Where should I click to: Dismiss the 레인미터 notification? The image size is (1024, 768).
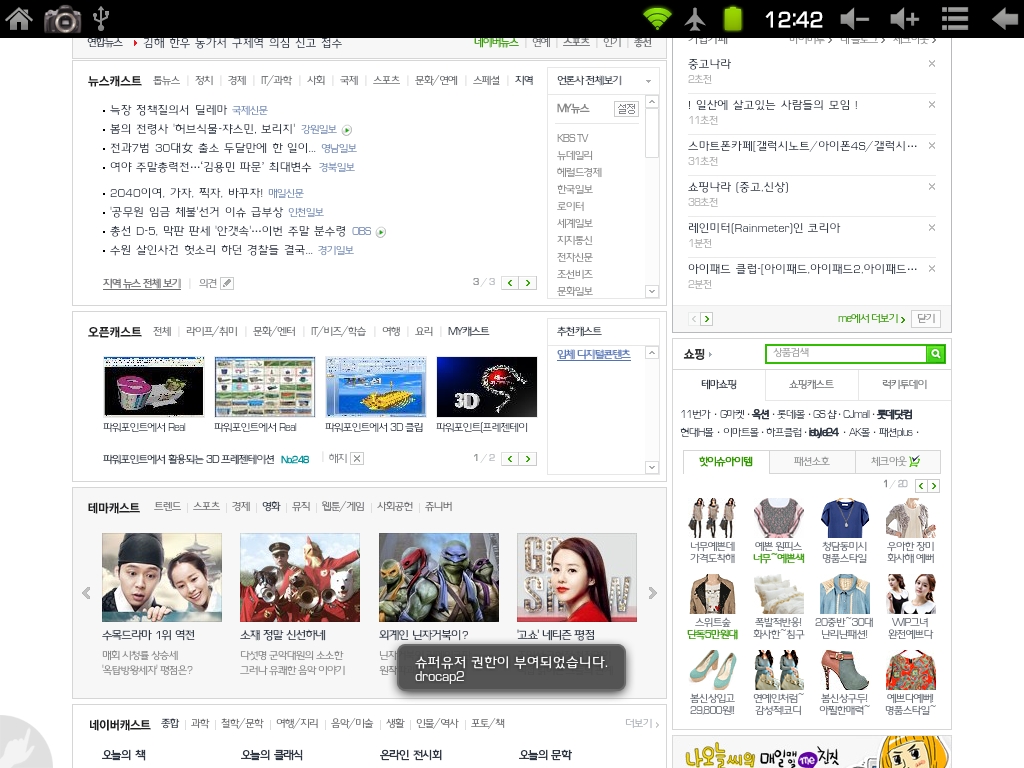(x=932, y=228)
